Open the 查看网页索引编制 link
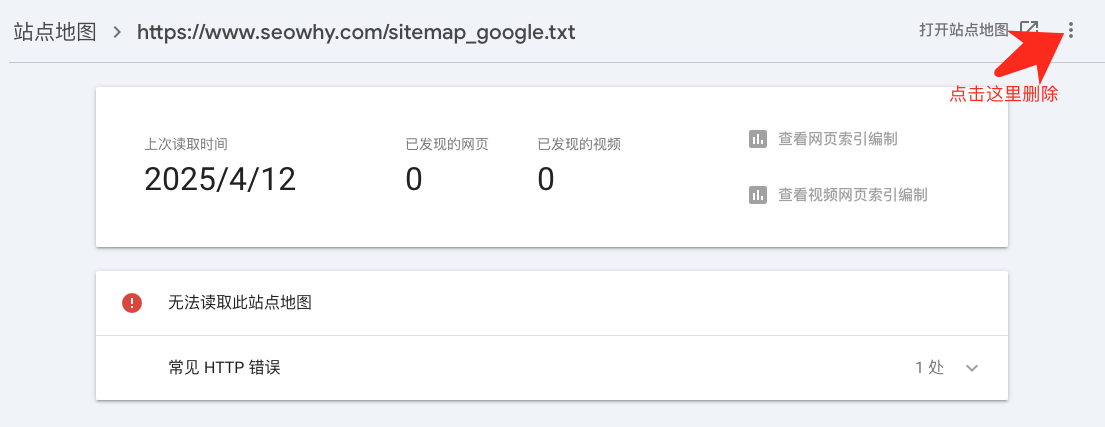Screen dimensions: 1105x427 (837, 139)
